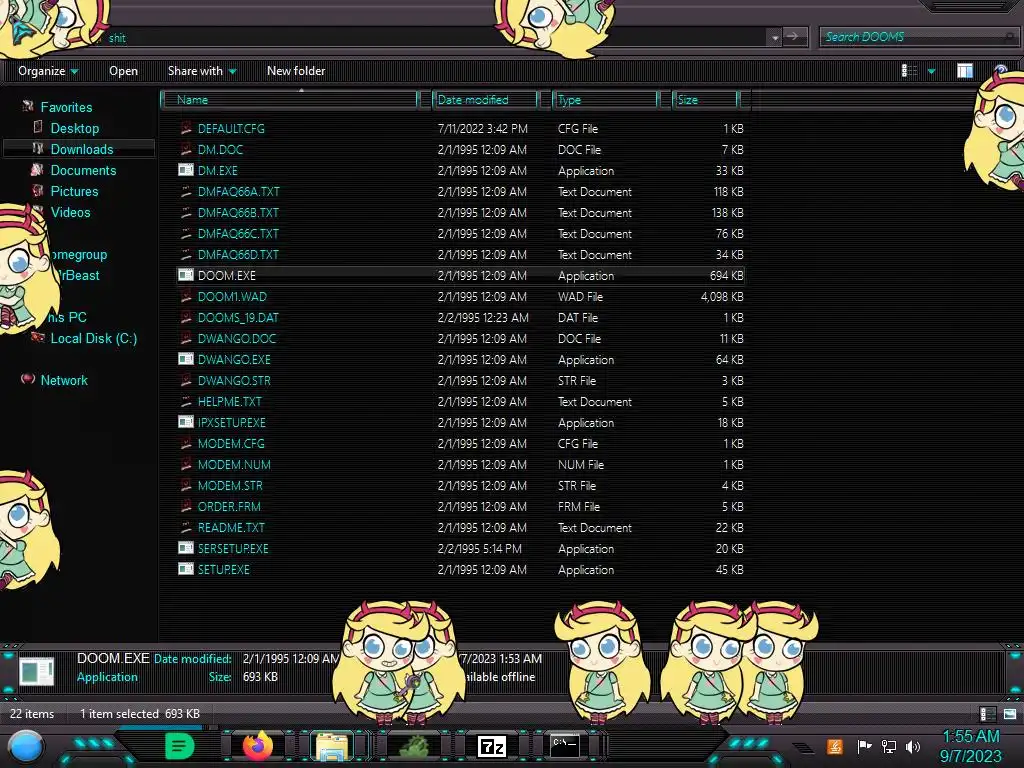Select the DM.DOC file name
Screen dimensions: 1024x768
click(x=220, y=150)
